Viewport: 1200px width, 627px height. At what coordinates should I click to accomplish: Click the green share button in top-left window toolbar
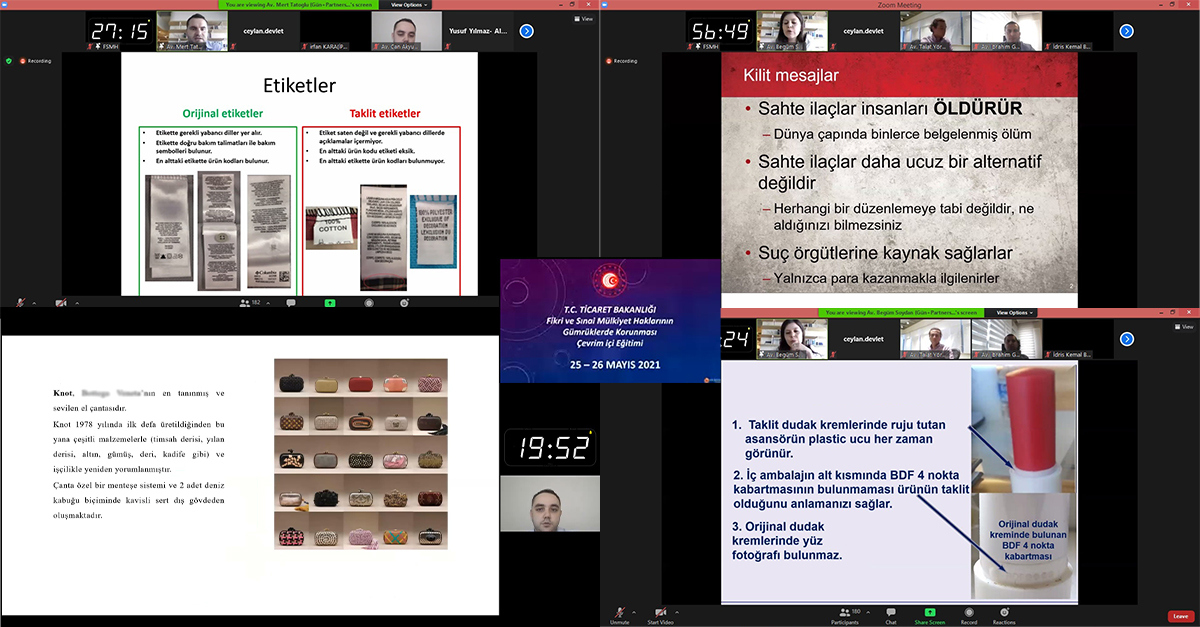[330, 301]
